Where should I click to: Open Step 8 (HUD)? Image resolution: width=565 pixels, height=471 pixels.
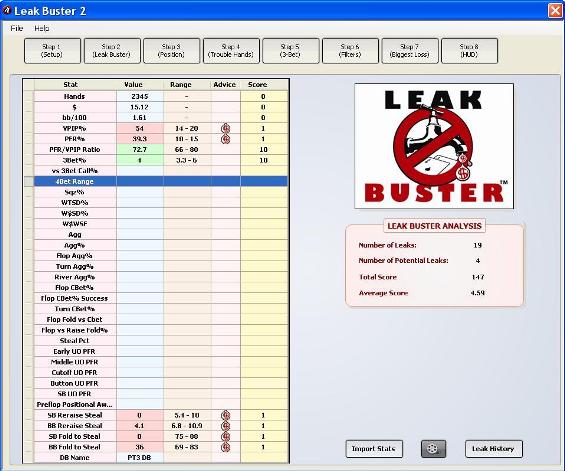coord(469,51)
